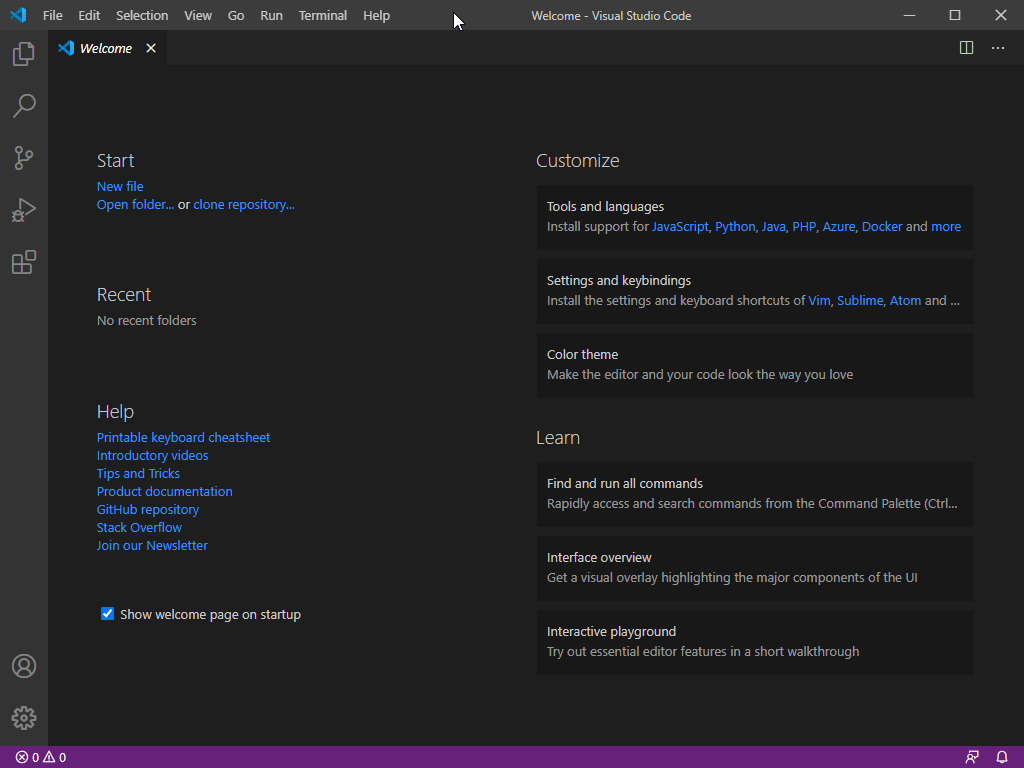Uncheck Show welcome page on startup
The width and height of the screenshot is (1024, 768).
pos(108,614)
